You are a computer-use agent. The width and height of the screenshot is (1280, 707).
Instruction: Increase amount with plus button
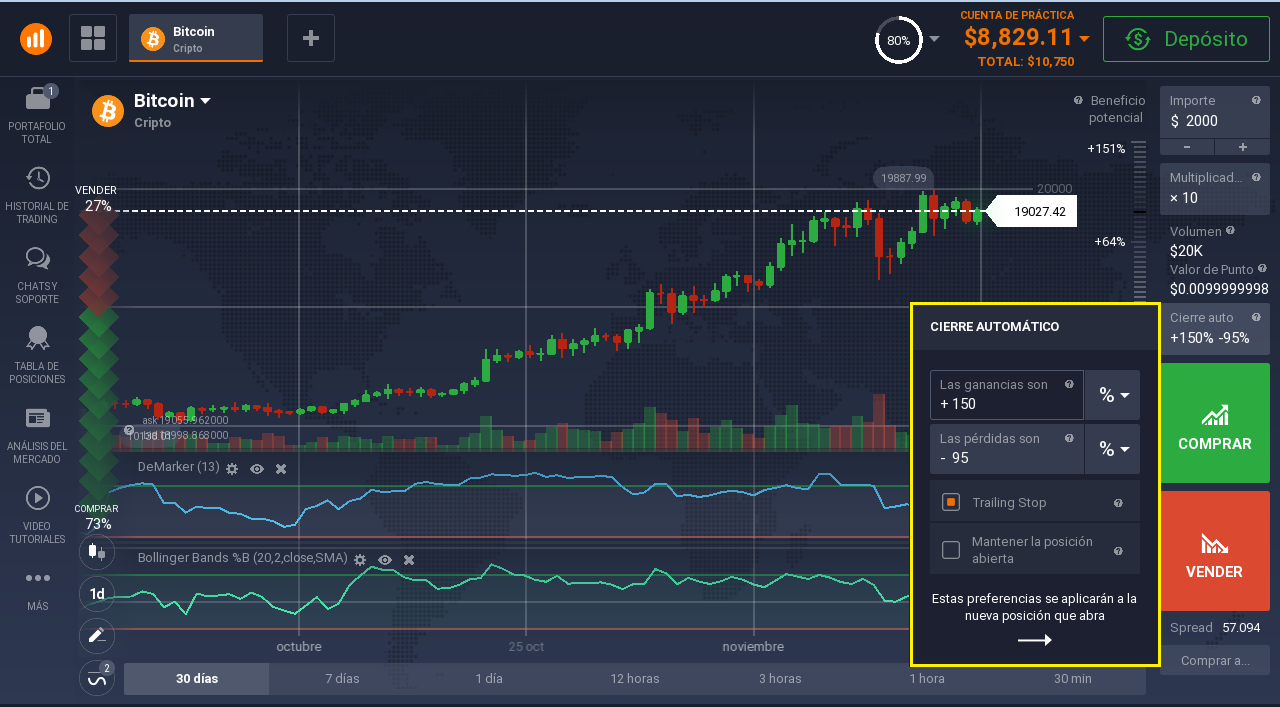1243,147
